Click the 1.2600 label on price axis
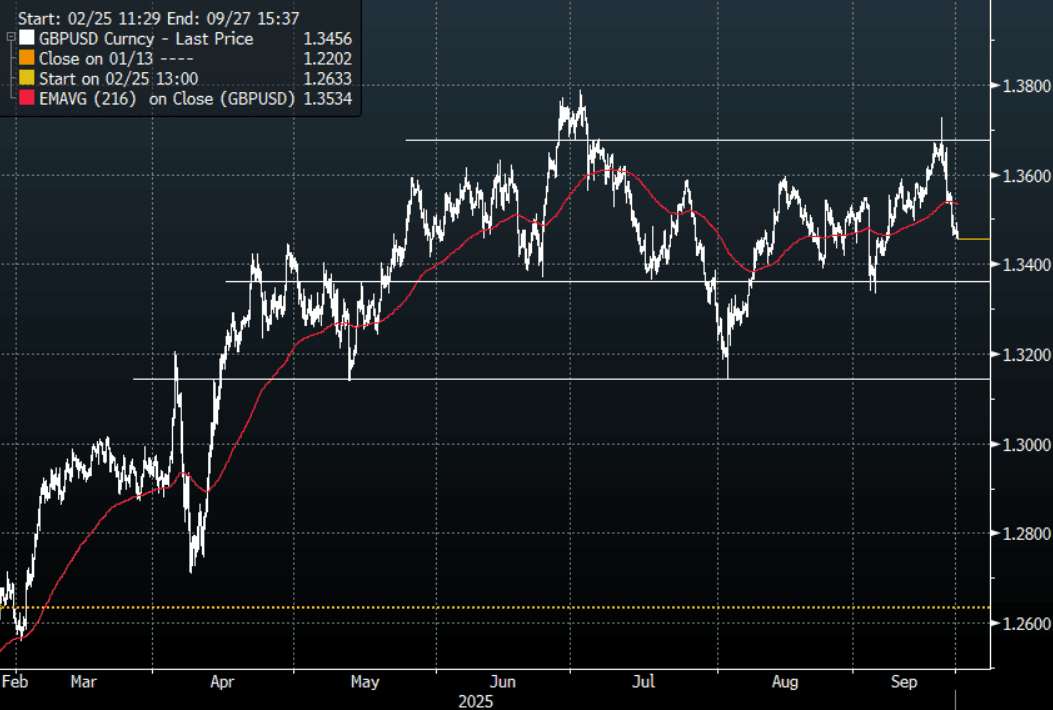Viewport: 1053px width, 710px height. [1024, 624]
